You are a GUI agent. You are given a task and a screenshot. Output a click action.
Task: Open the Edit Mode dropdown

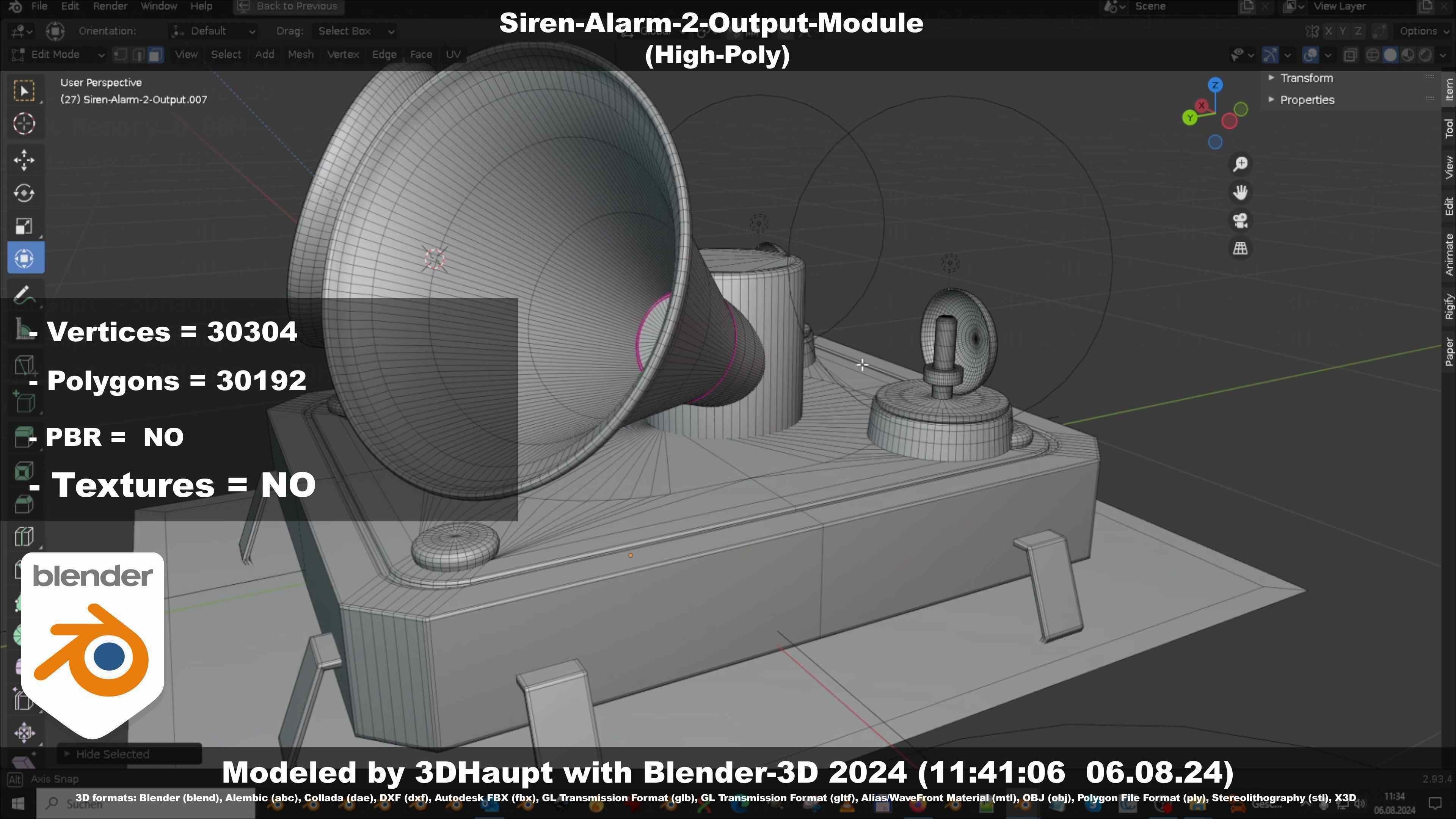[x=58, y=54]
